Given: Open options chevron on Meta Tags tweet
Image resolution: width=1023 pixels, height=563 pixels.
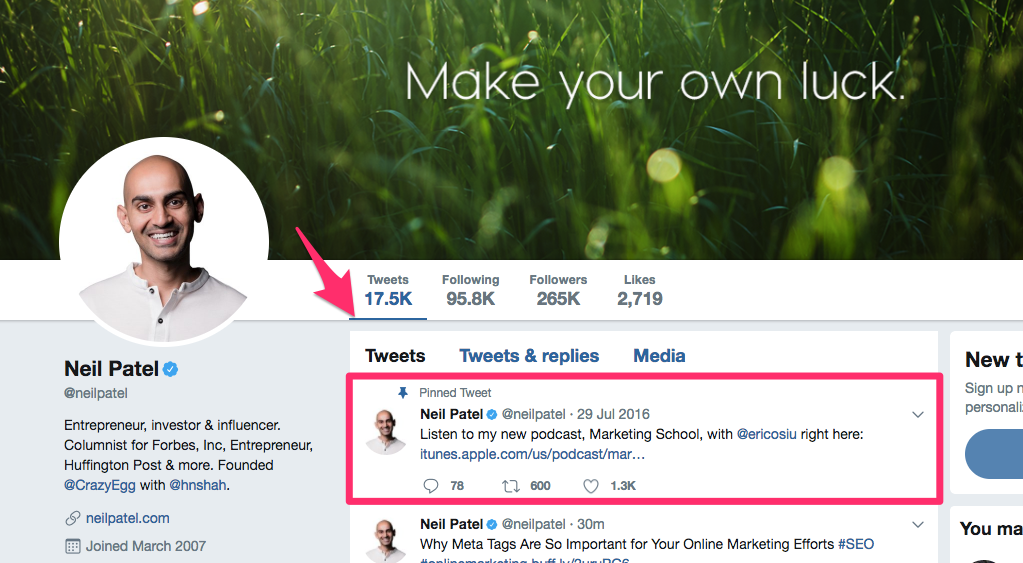Looking at the screenshot, I should (x=917, y=525).
